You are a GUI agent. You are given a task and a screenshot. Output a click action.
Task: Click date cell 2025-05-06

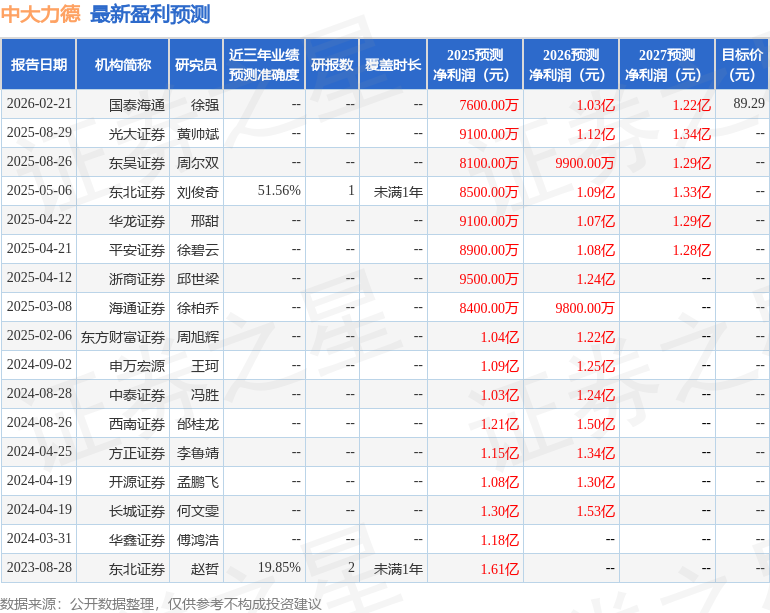[39, 191]
